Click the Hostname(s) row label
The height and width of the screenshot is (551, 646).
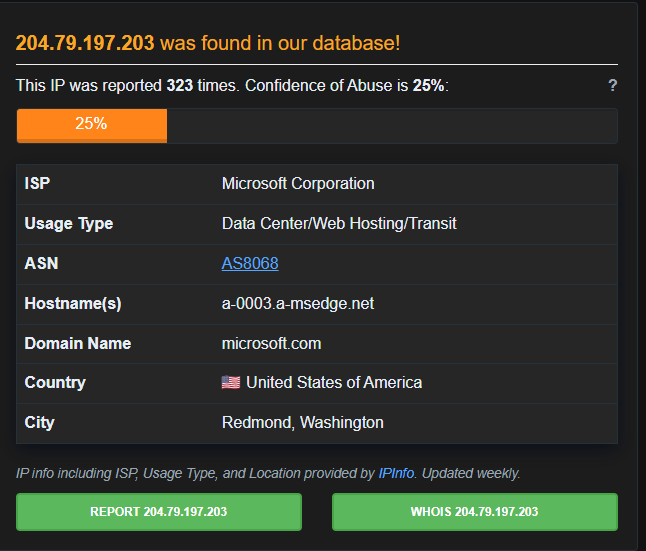(x=73, y=304)
